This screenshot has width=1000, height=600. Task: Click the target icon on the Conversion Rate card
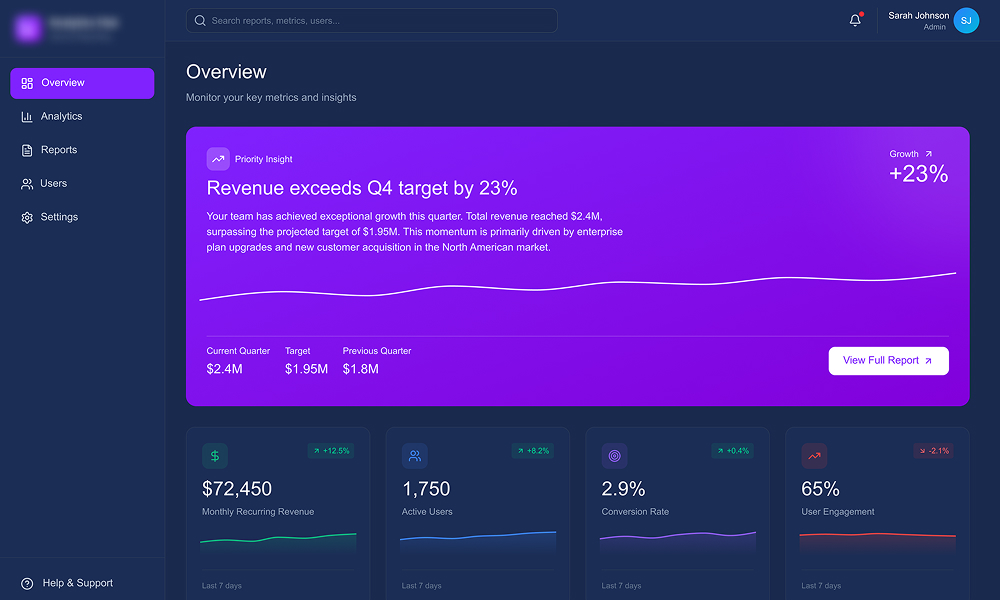tap(614, 455)
